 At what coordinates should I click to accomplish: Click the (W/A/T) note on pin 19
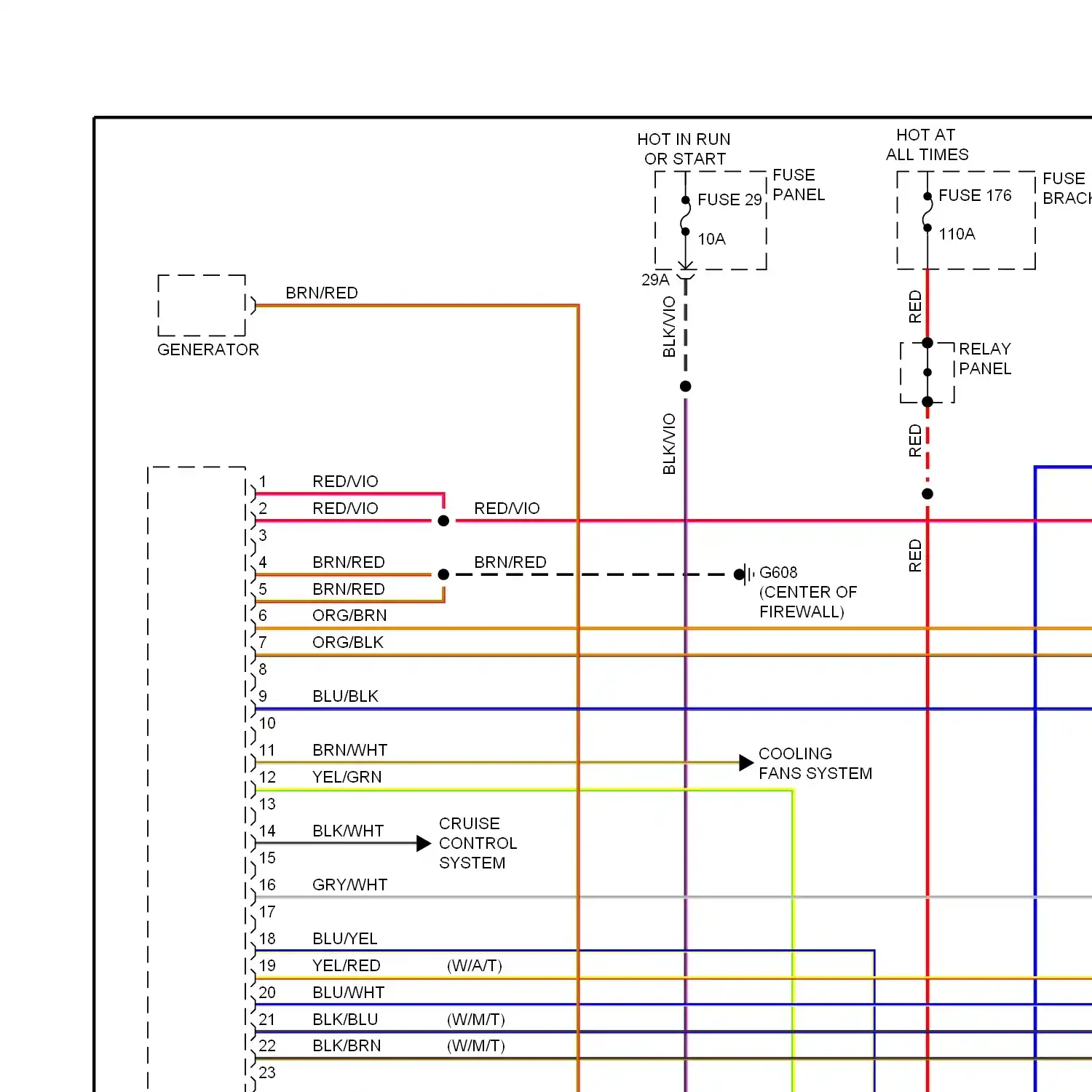click(475, 965)
